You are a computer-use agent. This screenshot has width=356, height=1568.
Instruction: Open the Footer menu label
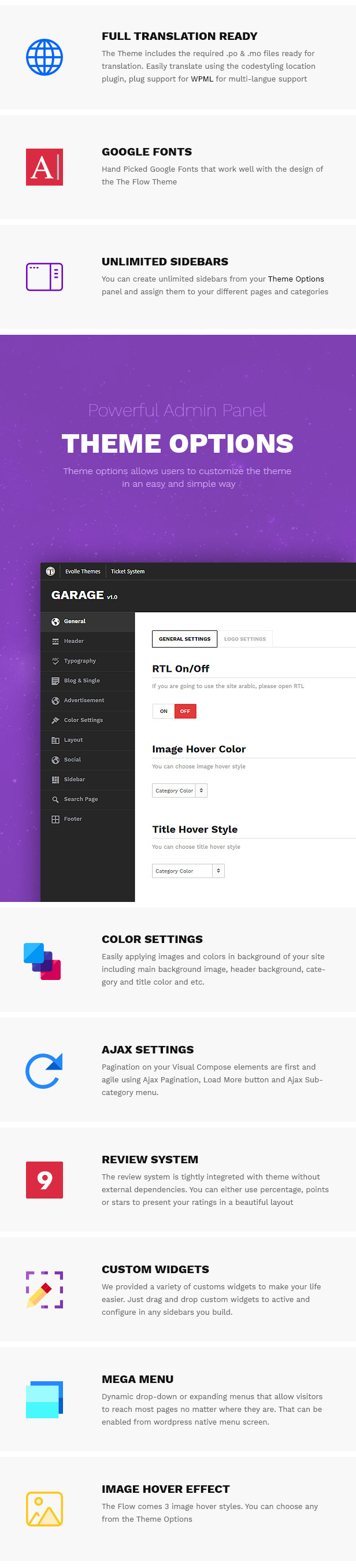[73, 819]
